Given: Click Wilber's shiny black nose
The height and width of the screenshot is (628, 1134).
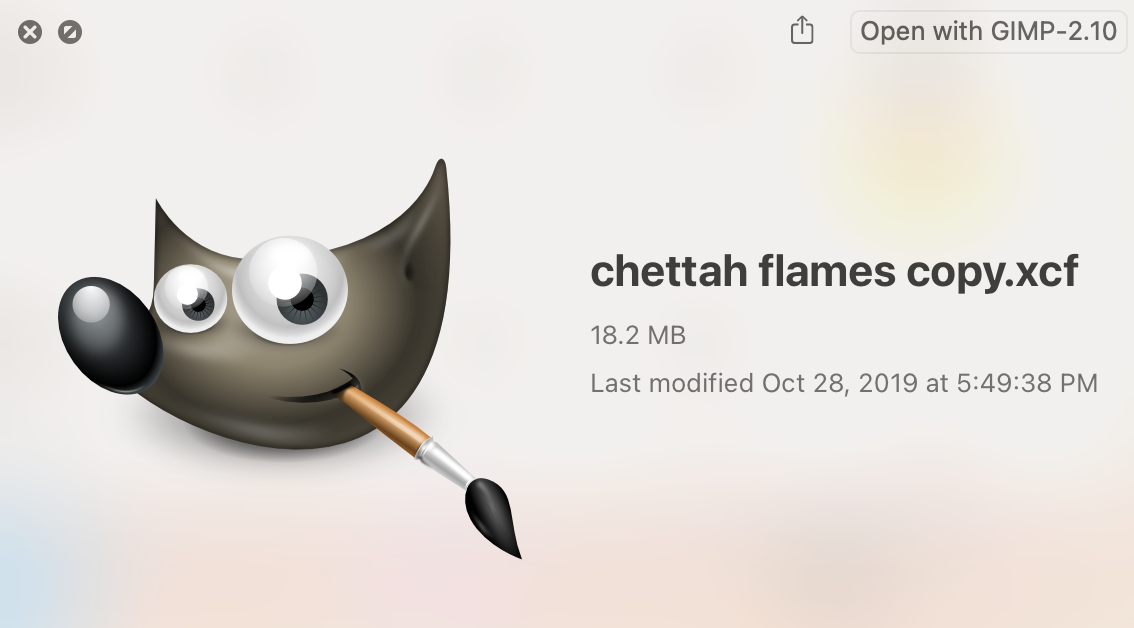Looking at the screenshot, I should (x=110, y=334).
